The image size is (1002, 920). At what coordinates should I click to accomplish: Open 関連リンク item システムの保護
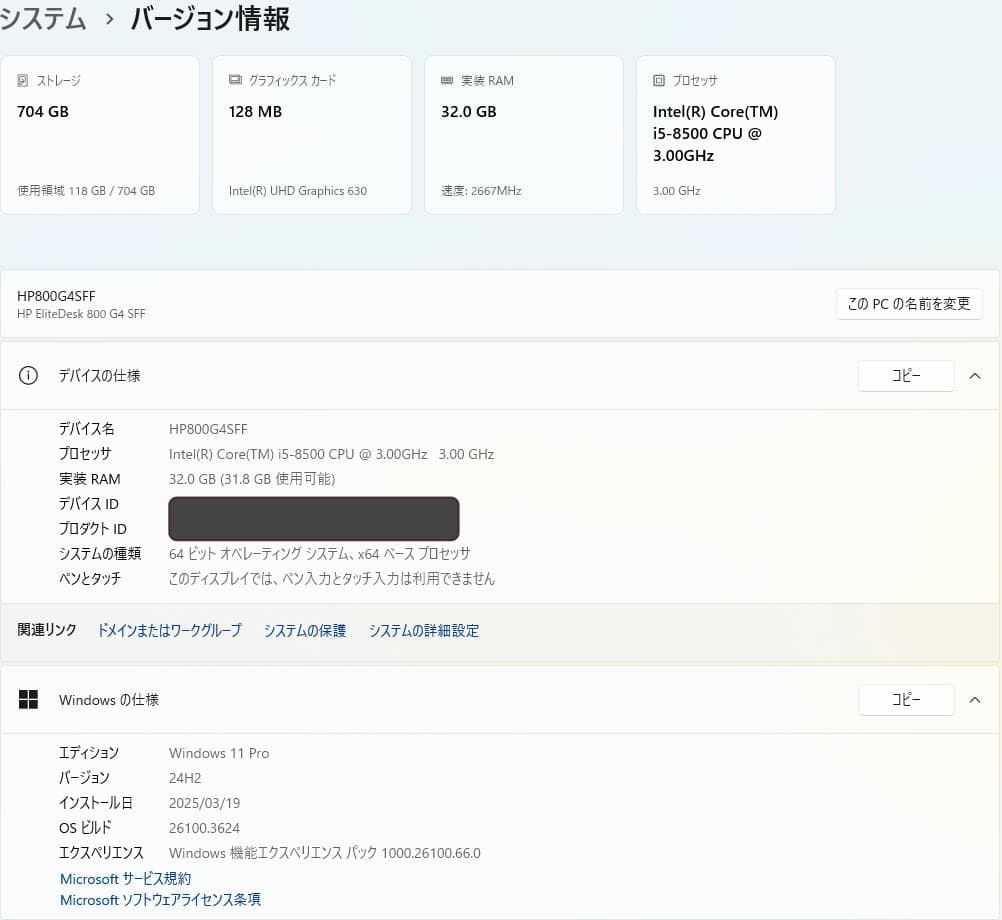304,630
